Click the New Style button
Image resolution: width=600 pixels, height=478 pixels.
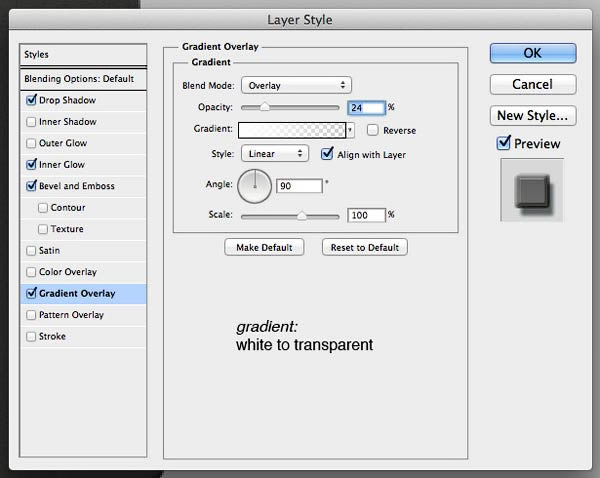tap(533, 116)
